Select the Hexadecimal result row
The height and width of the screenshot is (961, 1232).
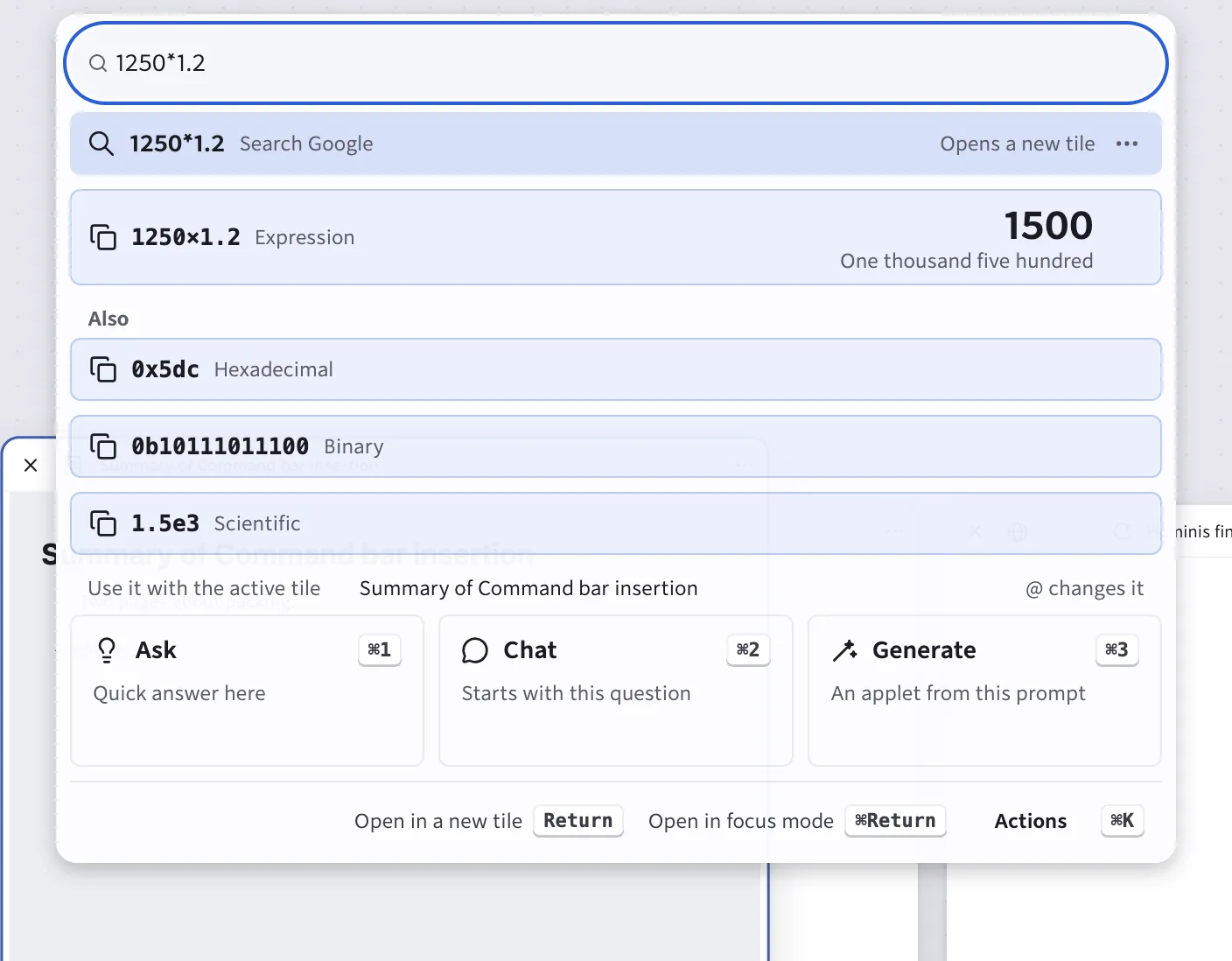tap(616, 369)
